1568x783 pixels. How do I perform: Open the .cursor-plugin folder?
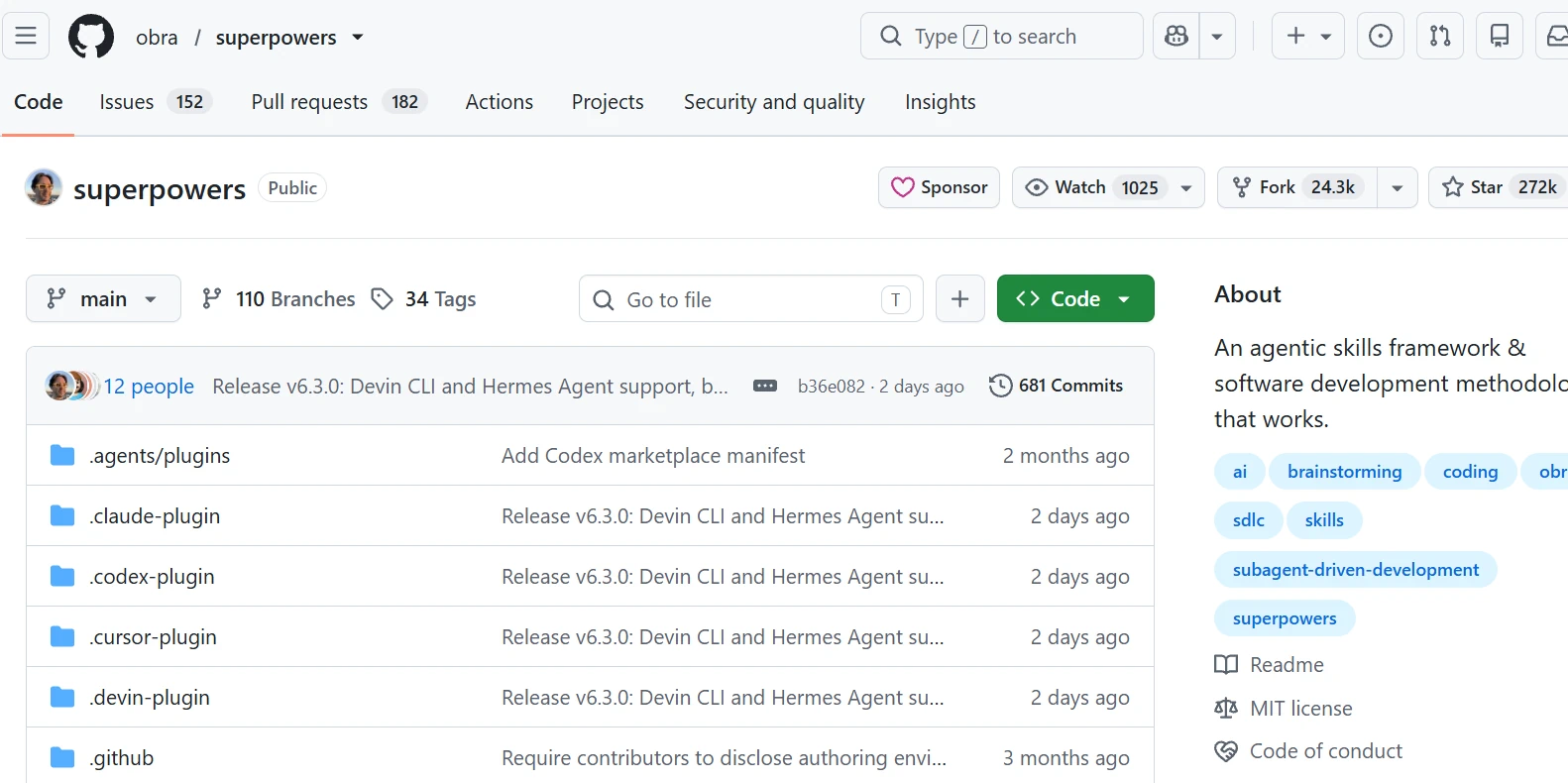pos(153,637)
